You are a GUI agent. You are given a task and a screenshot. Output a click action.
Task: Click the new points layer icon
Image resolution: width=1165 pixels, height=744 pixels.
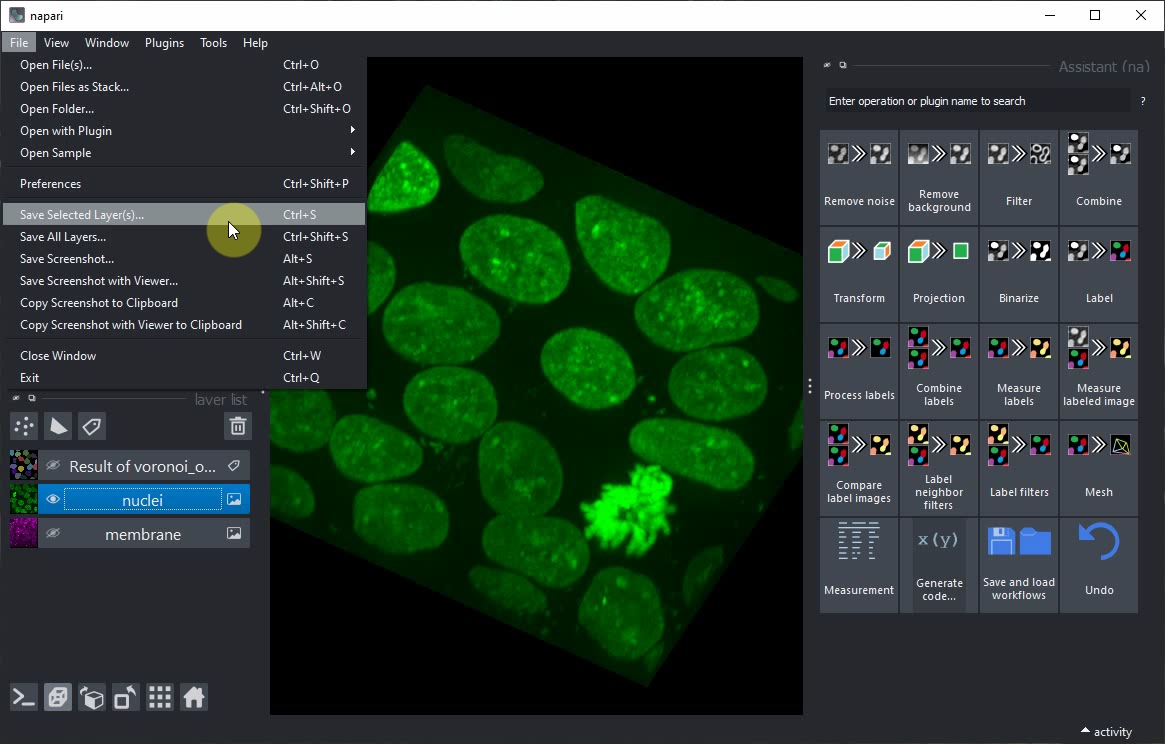[23, 426]
